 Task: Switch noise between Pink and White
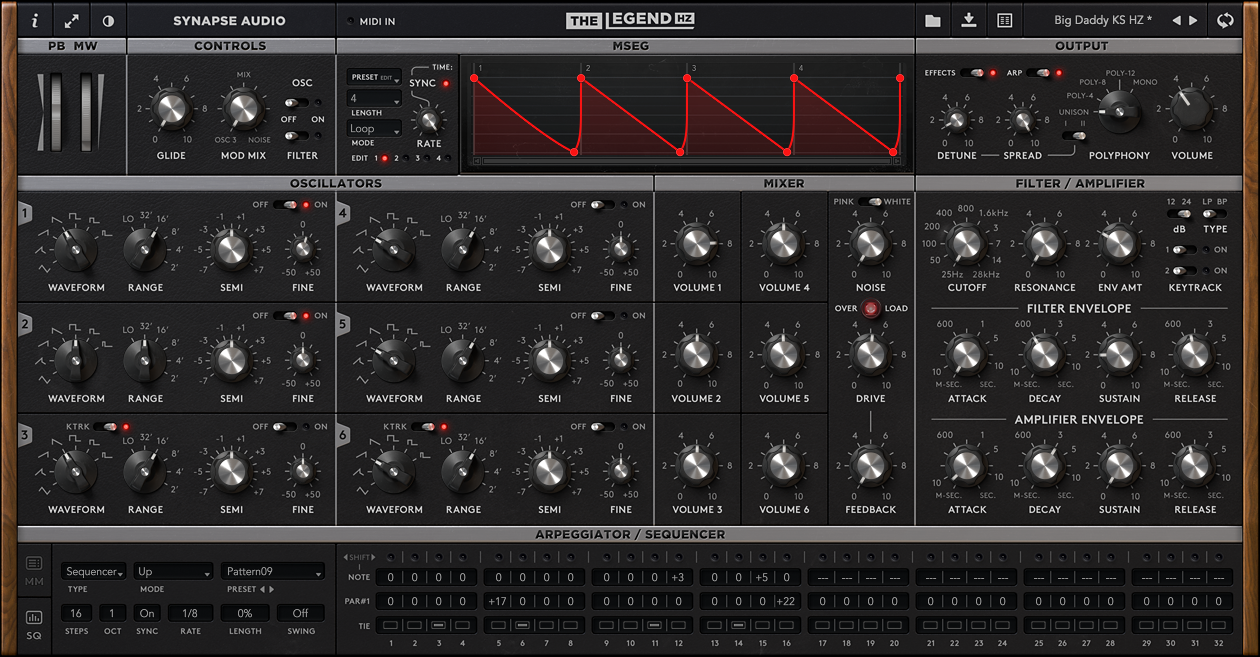tap(870, 202)
